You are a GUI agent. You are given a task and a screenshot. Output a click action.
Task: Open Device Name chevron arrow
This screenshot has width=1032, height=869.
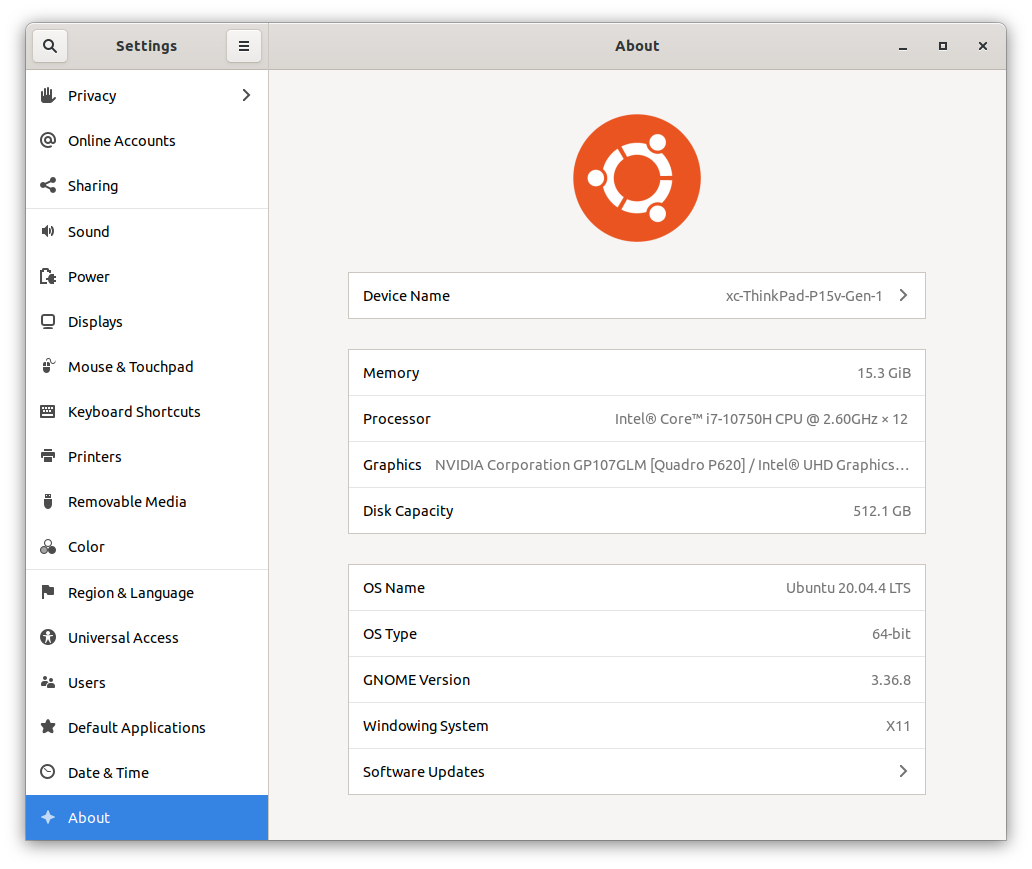pyautogui.click(x=903, y=296)
